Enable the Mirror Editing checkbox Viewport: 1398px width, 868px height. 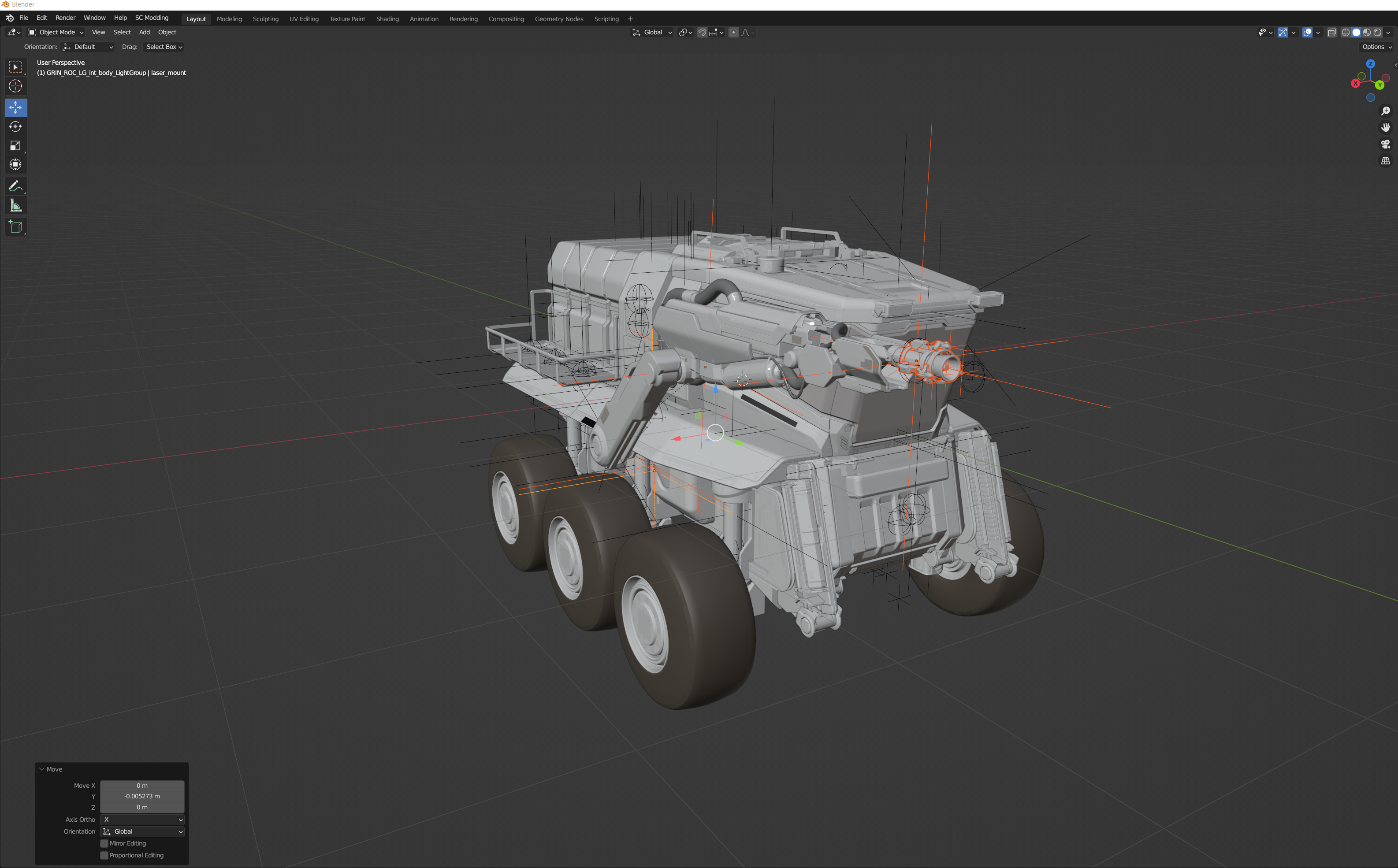(104, 843)
